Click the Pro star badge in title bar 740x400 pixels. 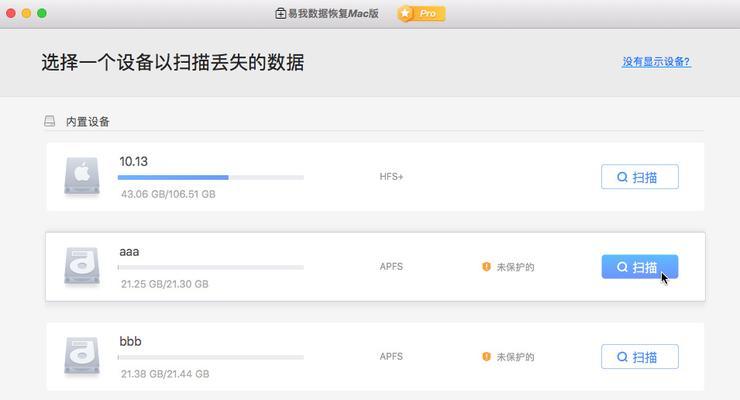coord(421,14)
